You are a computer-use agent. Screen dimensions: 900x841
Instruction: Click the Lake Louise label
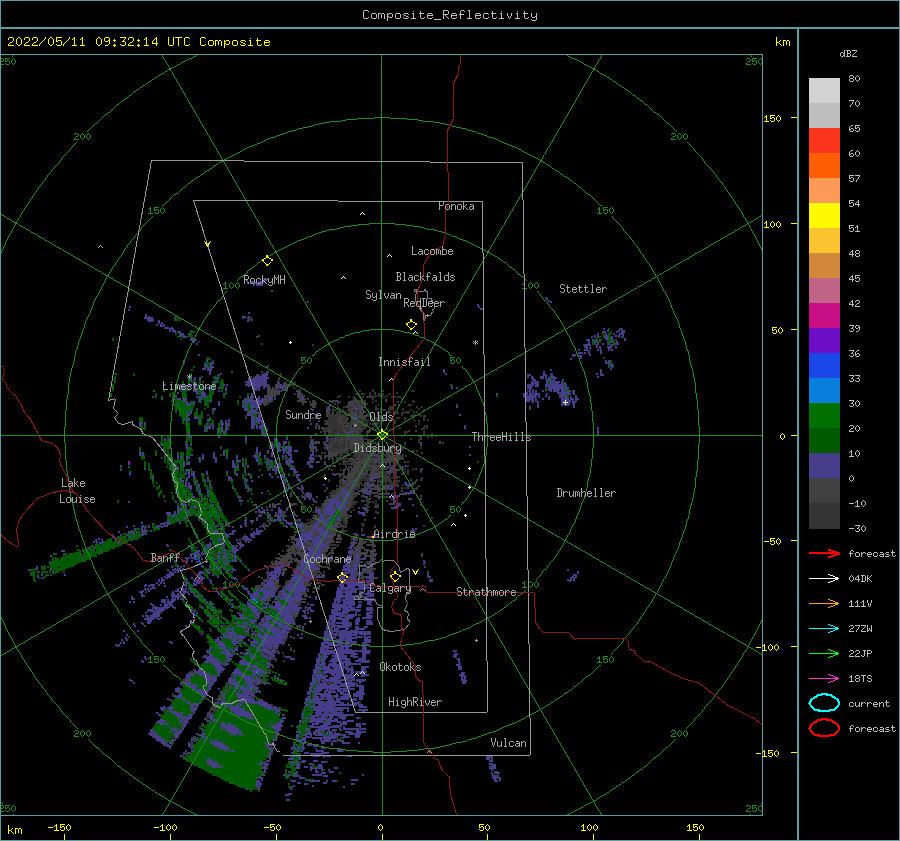(77, 491)
